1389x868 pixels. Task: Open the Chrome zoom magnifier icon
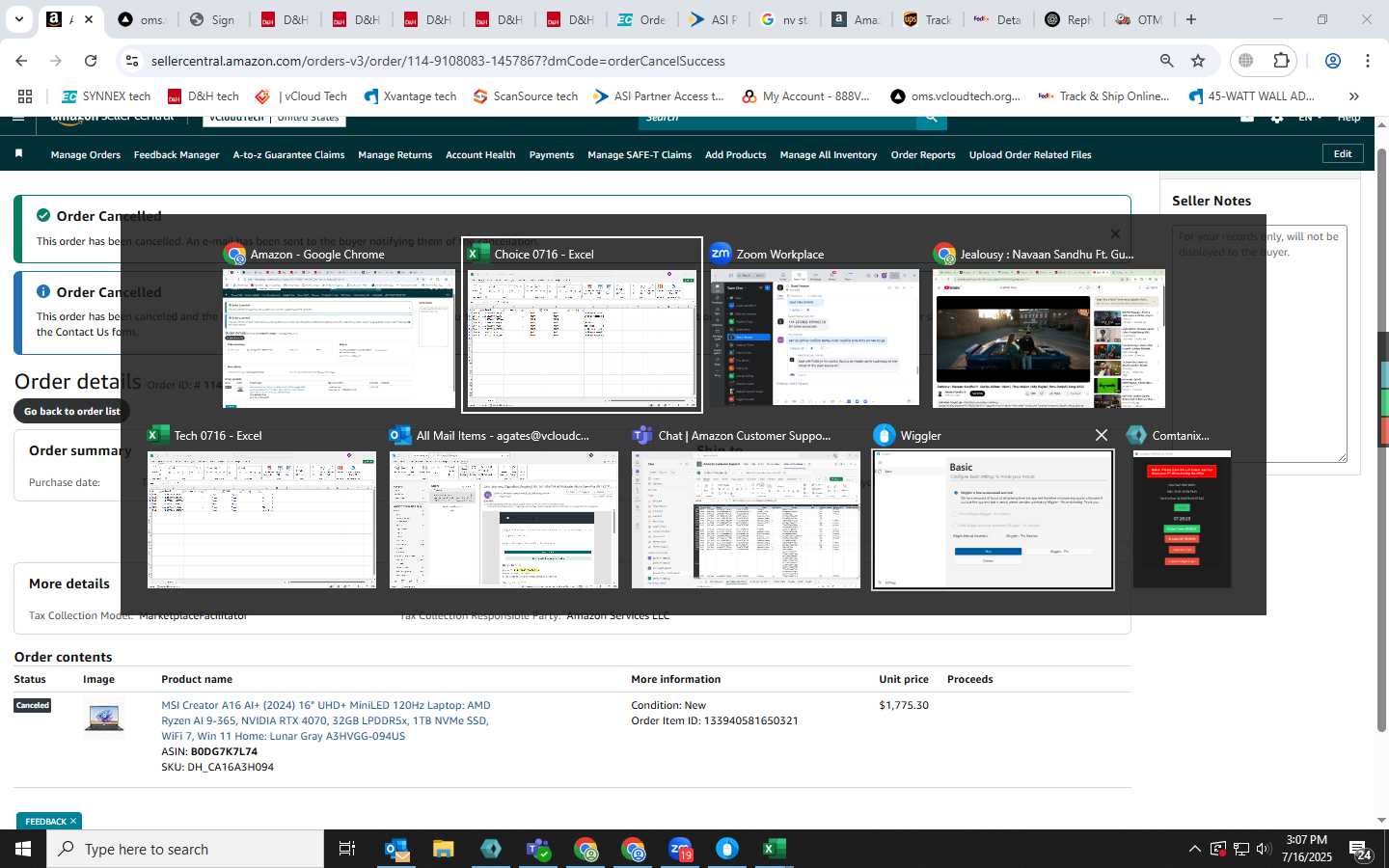tap(1166, 61)
